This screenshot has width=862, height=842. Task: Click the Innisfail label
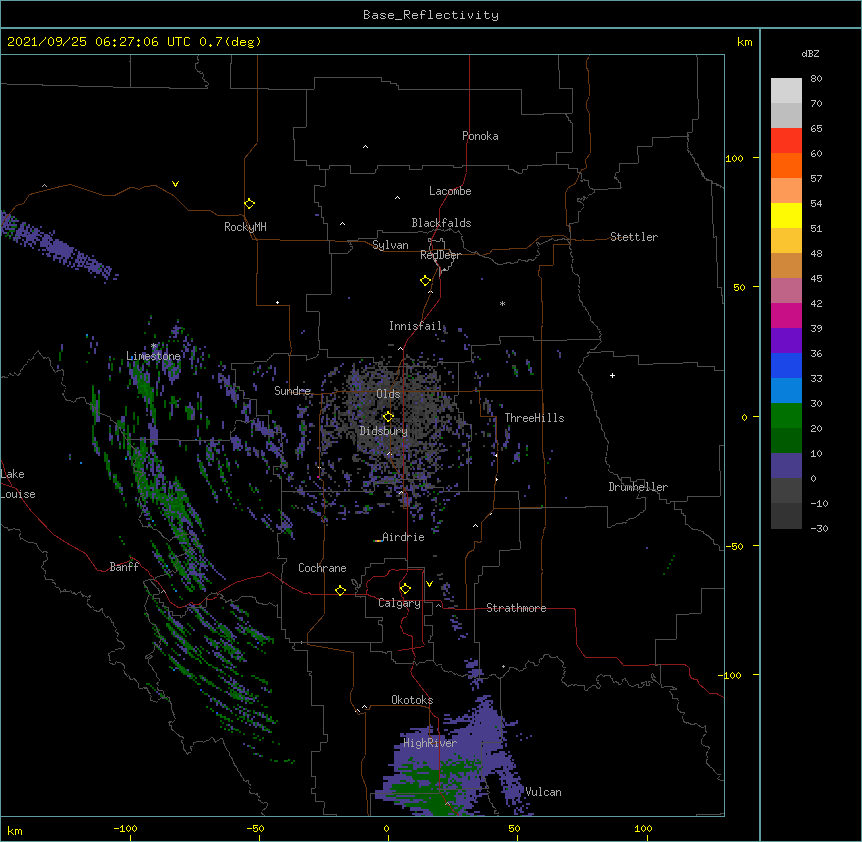pyautogui.click(x=415, y=326)
